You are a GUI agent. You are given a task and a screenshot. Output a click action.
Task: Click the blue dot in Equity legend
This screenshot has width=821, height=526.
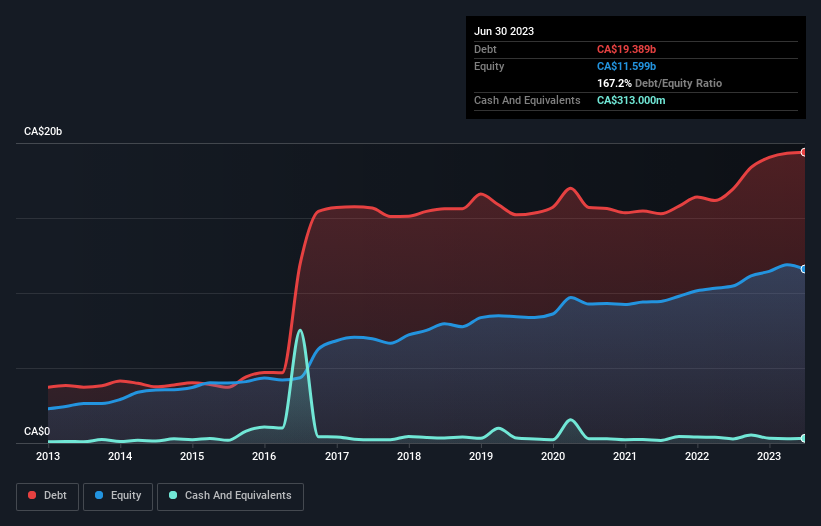99,495
